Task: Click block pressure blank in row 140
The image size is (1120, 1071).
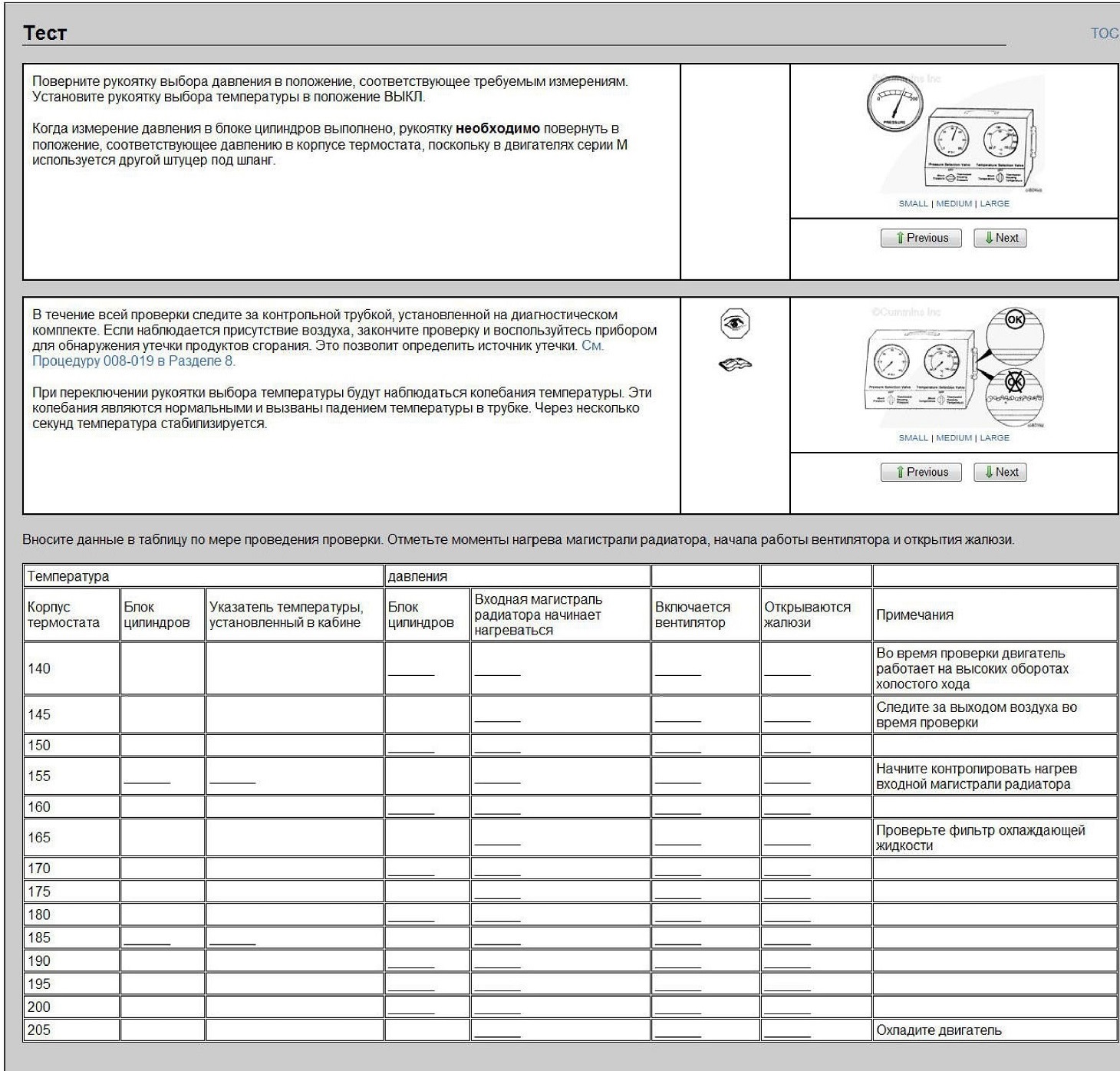Action: pyautogui.click(x=411, y=671)
